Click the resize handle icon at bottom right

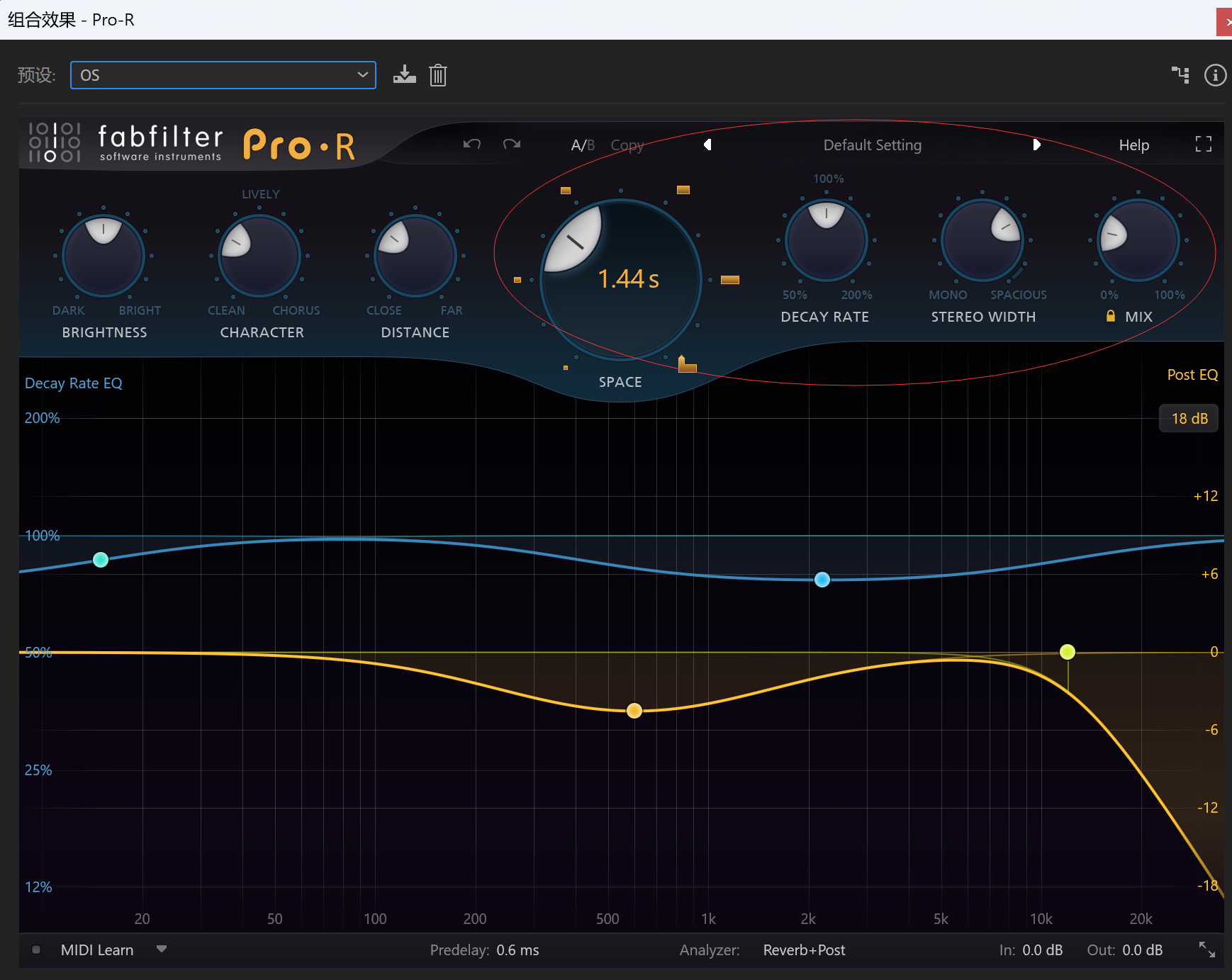(1206, 950)
